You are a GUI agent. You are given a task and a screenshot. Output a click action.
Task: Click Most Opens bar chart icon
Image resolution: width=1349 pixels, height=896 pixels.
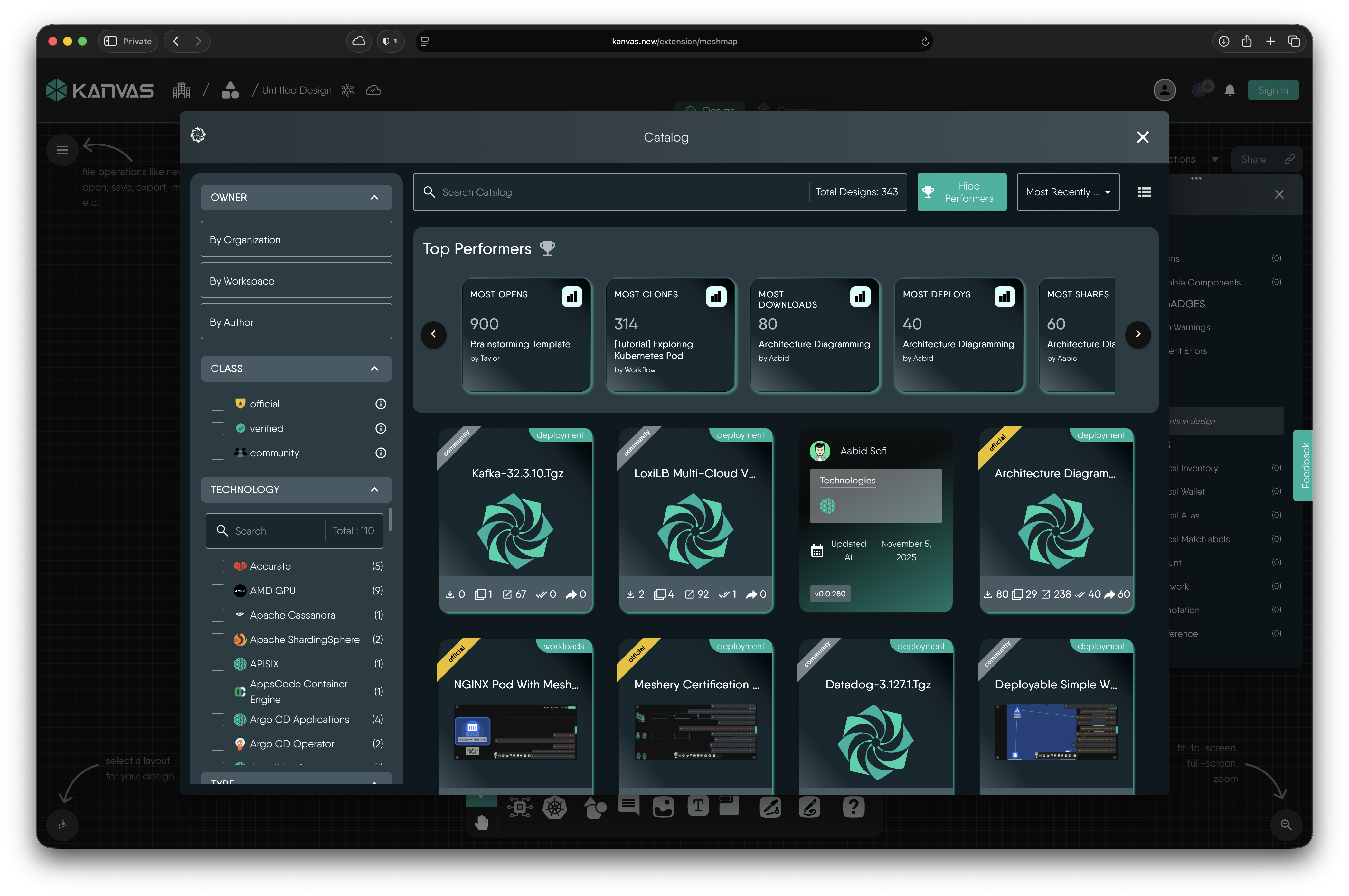(x=571, y=296)
